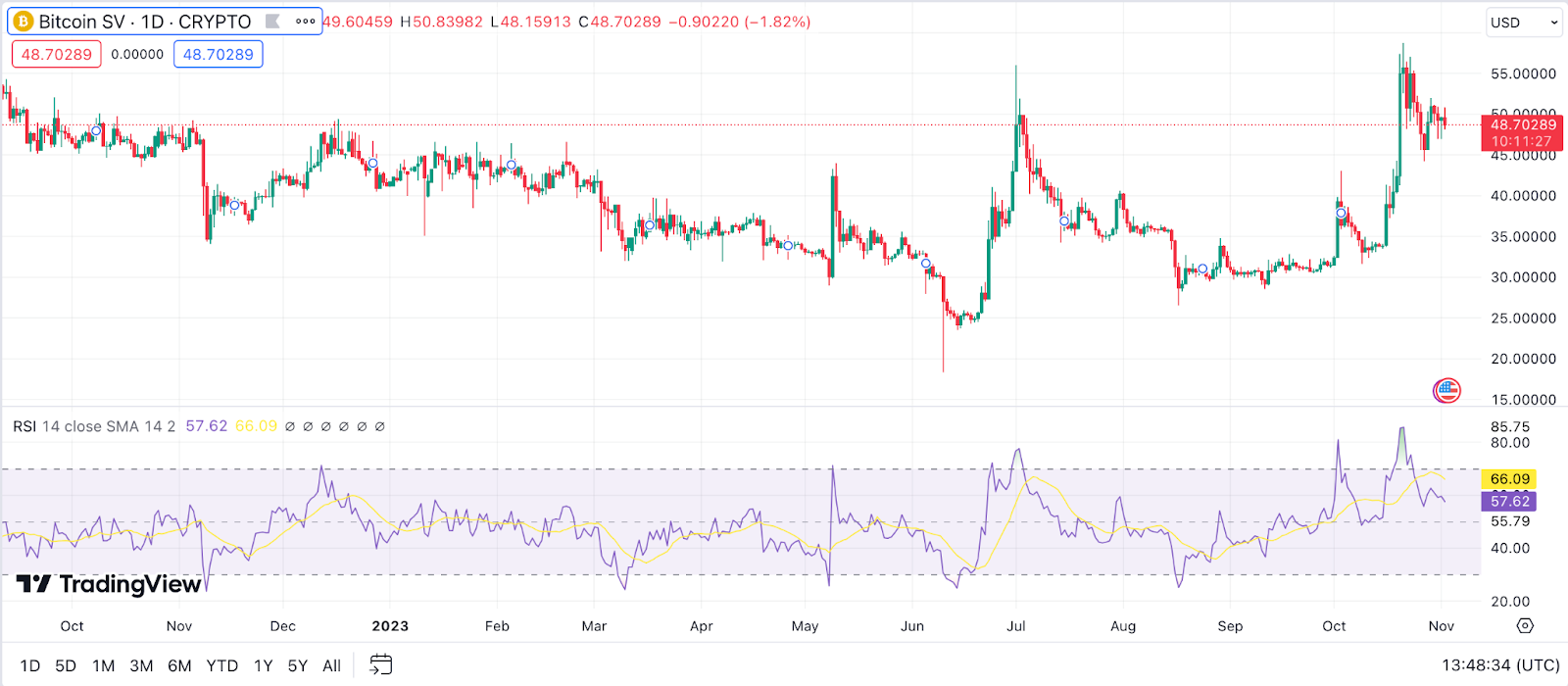The width and height of the screenshot is (1568, 686).
Task: Open chart settings via the hexagon gear icon
Action: 1525,625
